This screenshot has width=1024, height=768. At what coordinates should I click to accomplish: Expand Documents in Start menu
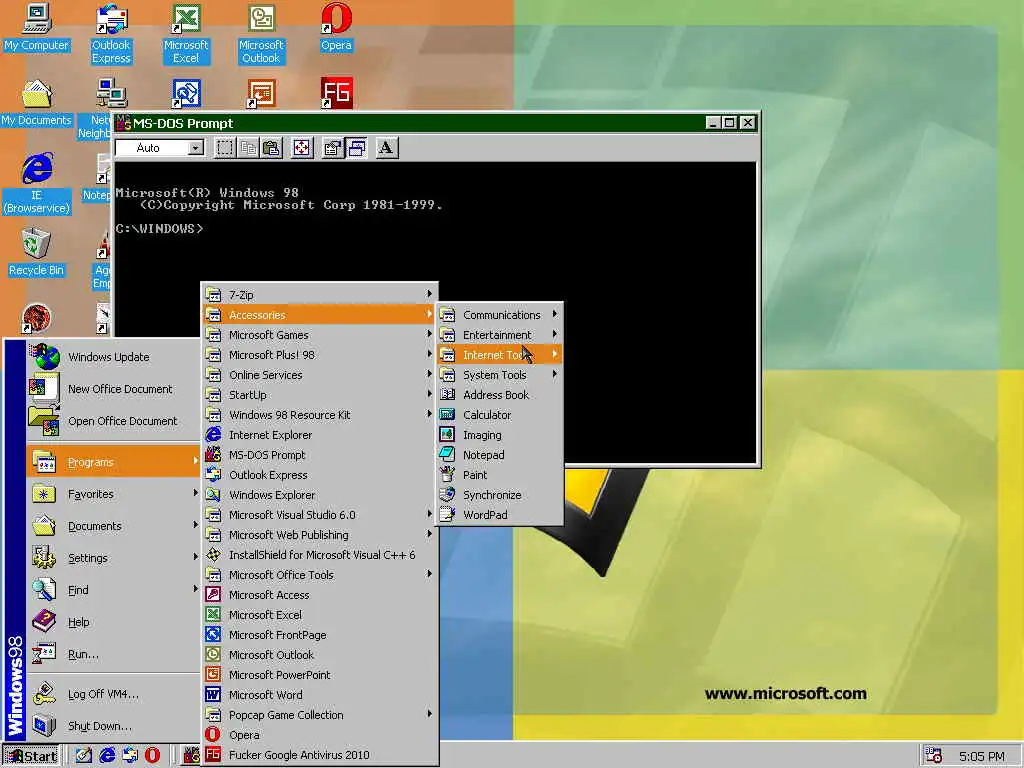pos(113,526)
